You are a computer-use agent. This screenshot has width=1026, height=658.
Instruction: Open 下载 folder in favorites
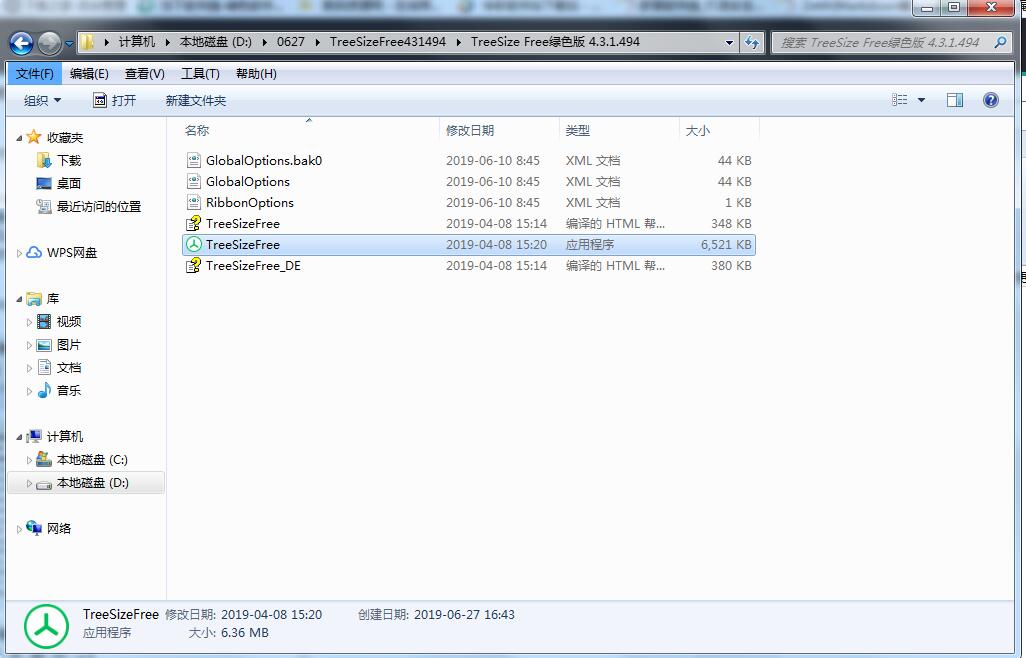coord(69,160)
